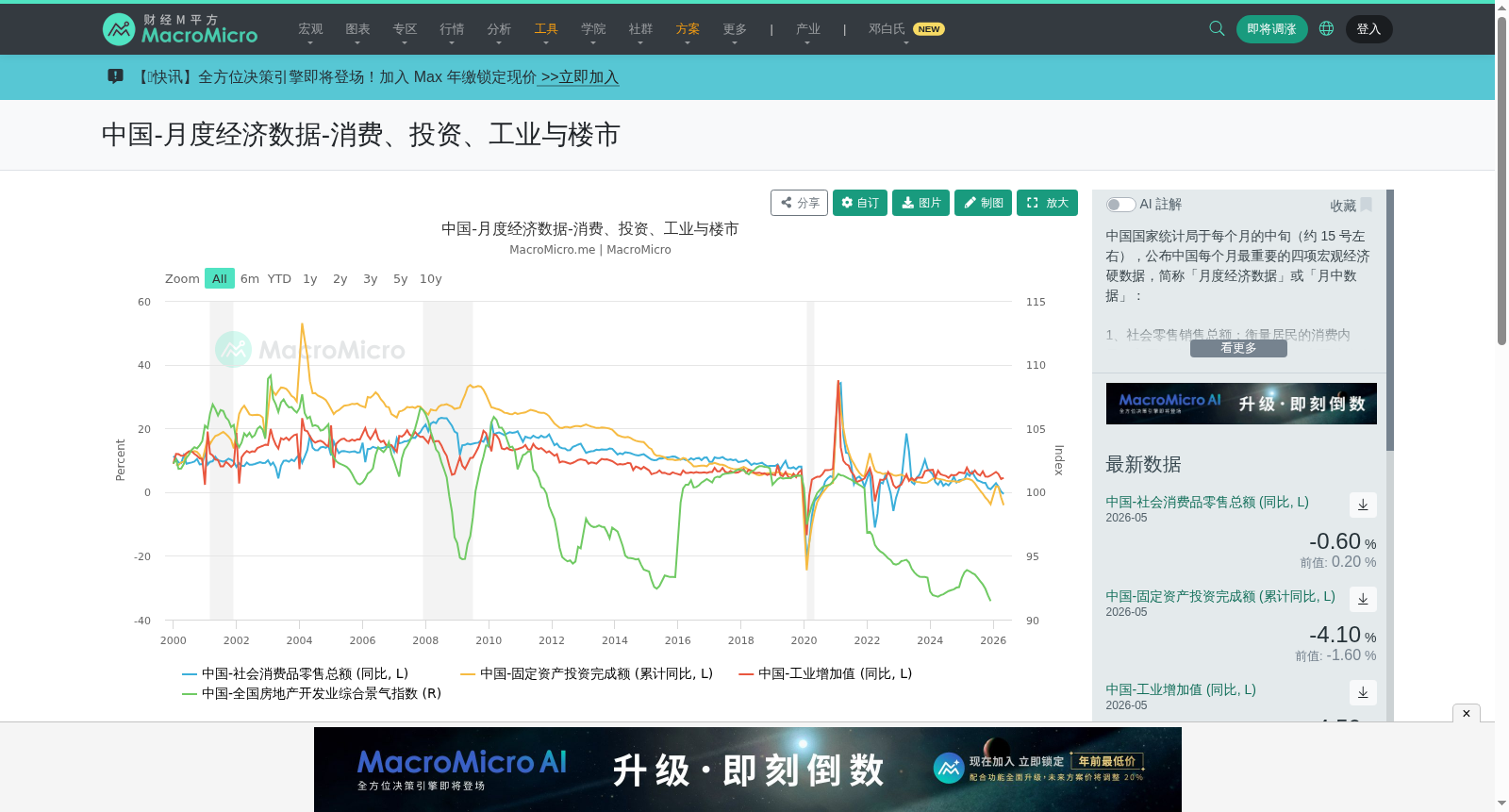Select the 10y zoom range
This screenshot has height=812, width=1509.
431,278
